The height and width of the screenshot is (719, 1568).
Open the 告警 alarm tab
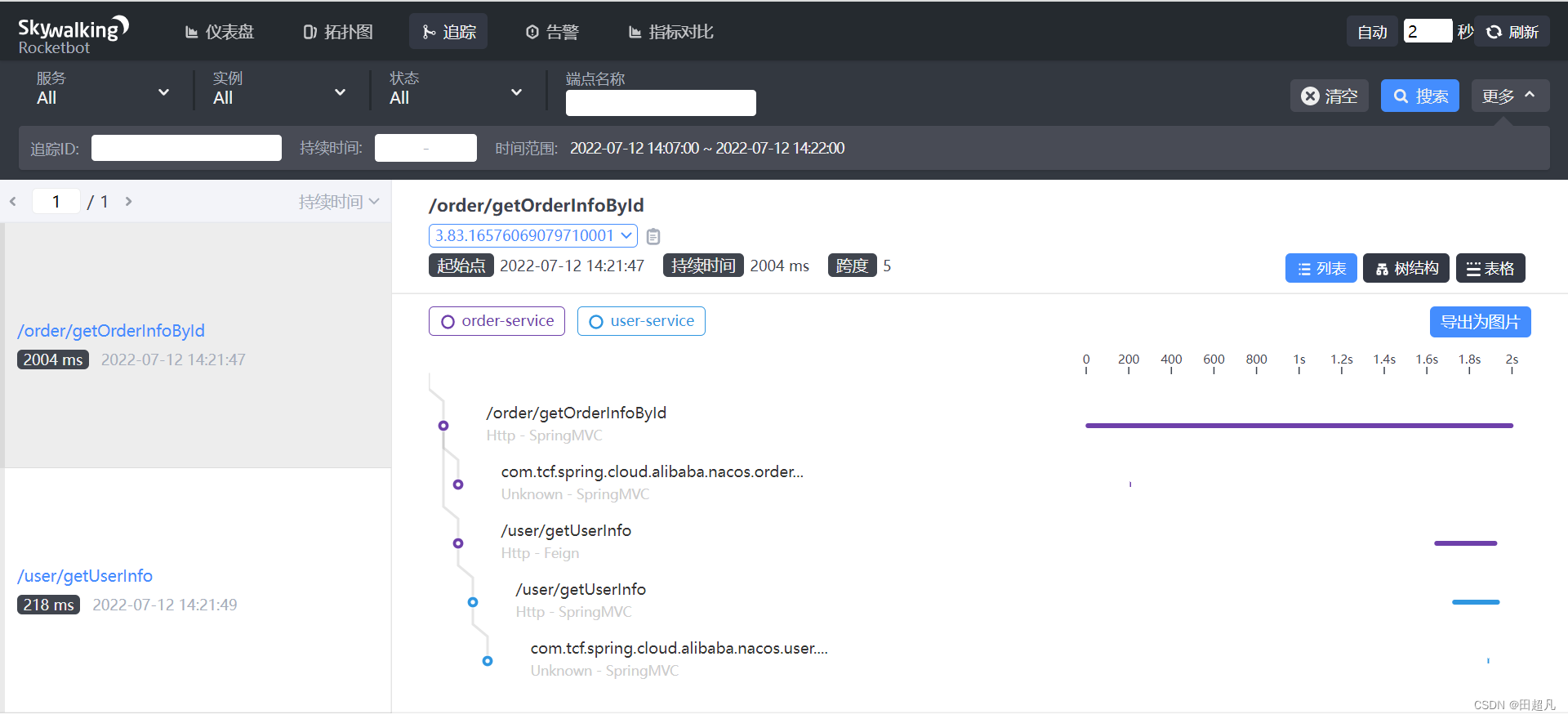pyautogui.click(x=552, y=32)
